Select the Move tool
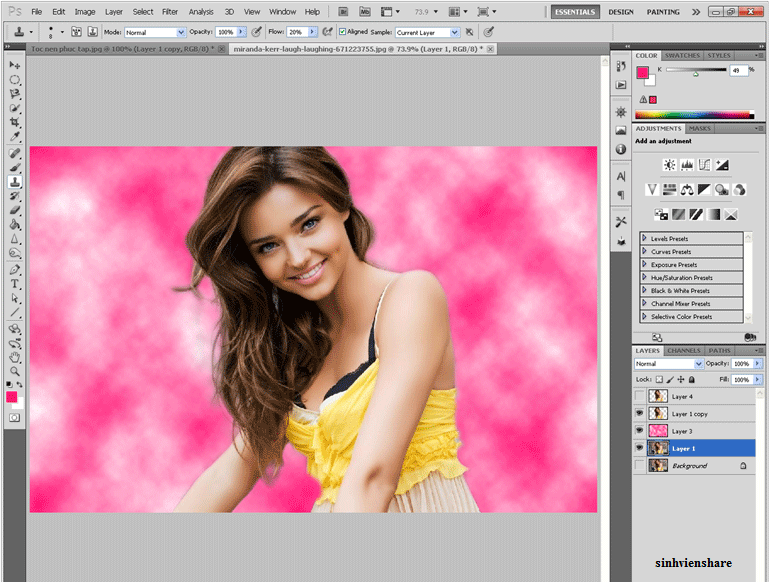769x582 pixels. point(15,65)
